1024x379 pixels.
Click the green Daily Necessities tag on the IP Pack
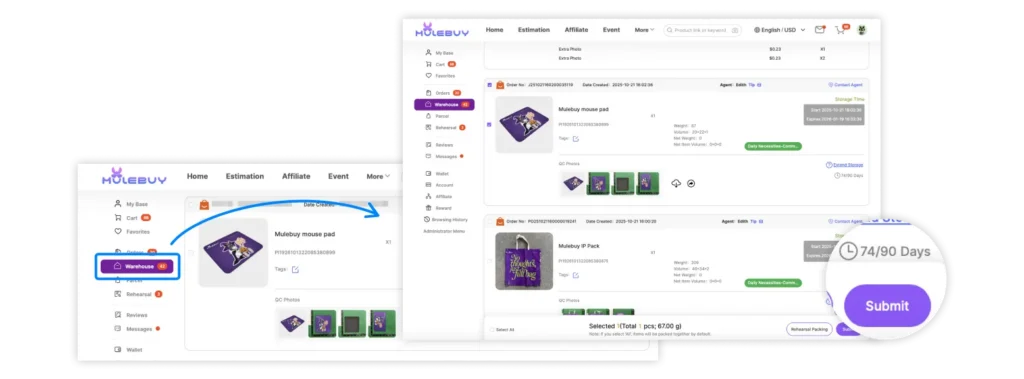pos(773,283)
